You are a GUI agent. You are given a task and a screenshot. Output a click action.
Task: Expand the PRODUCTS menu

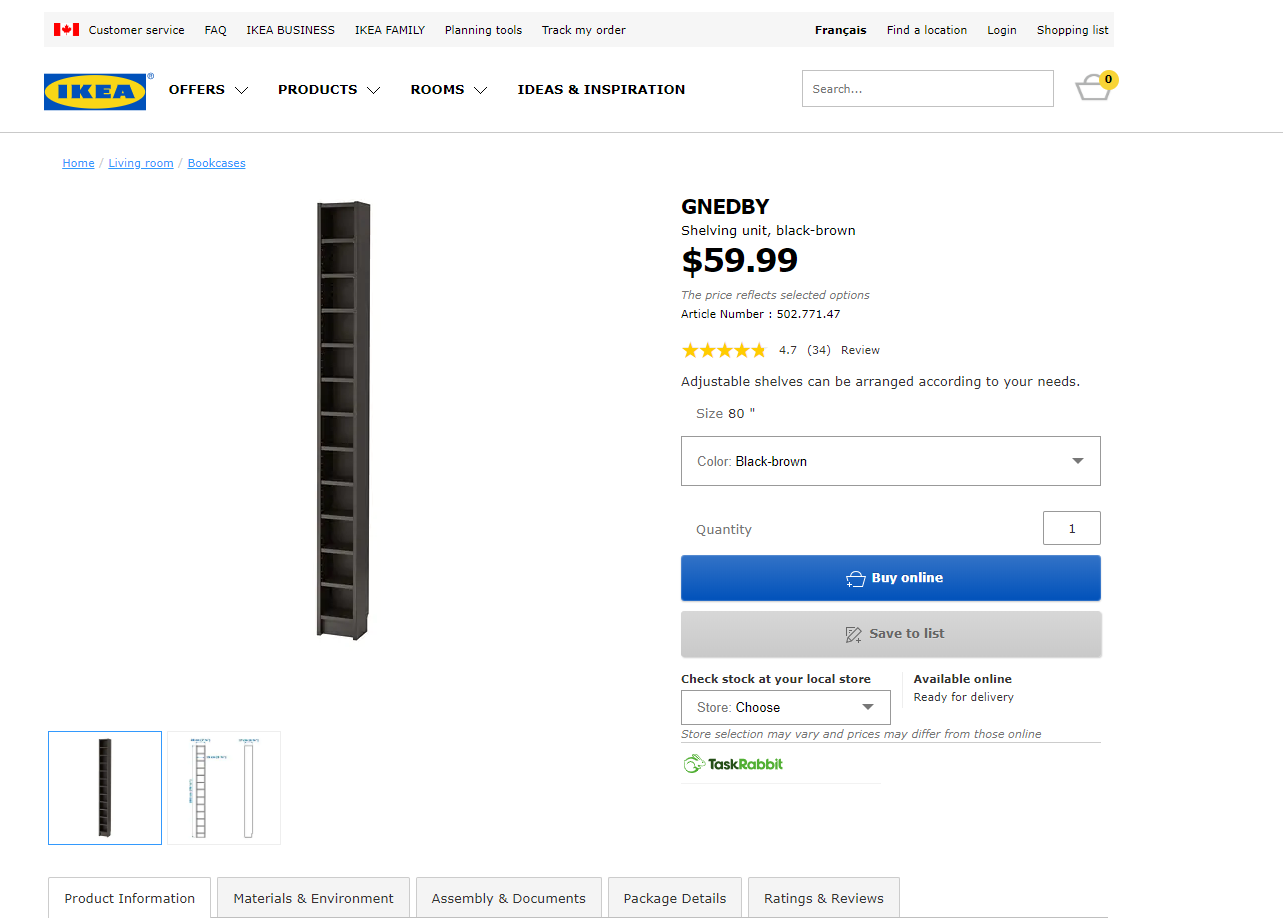point(329,90)
